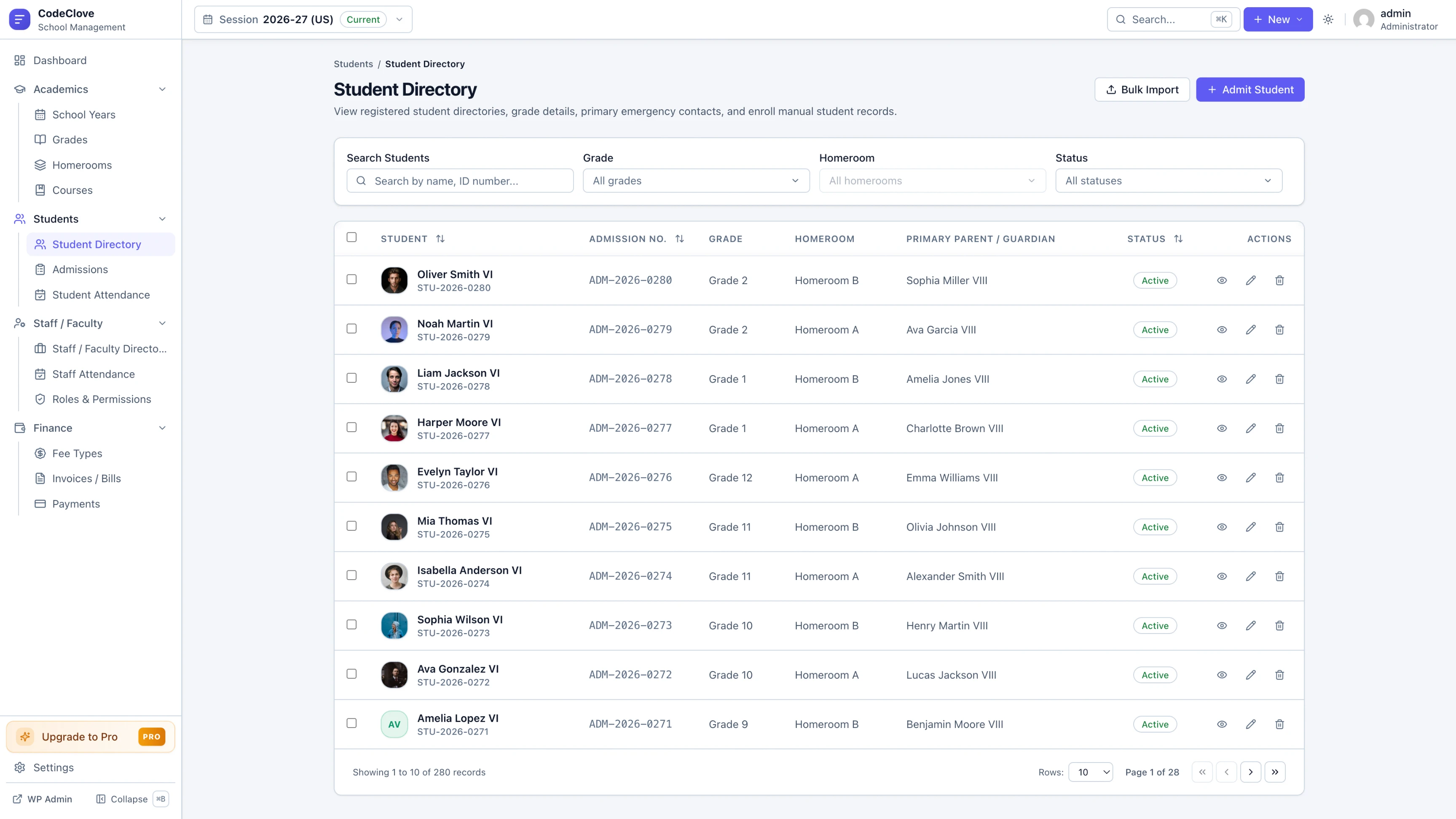Open the All grades dropdown
1456x819 pixels.
point(696,181)
